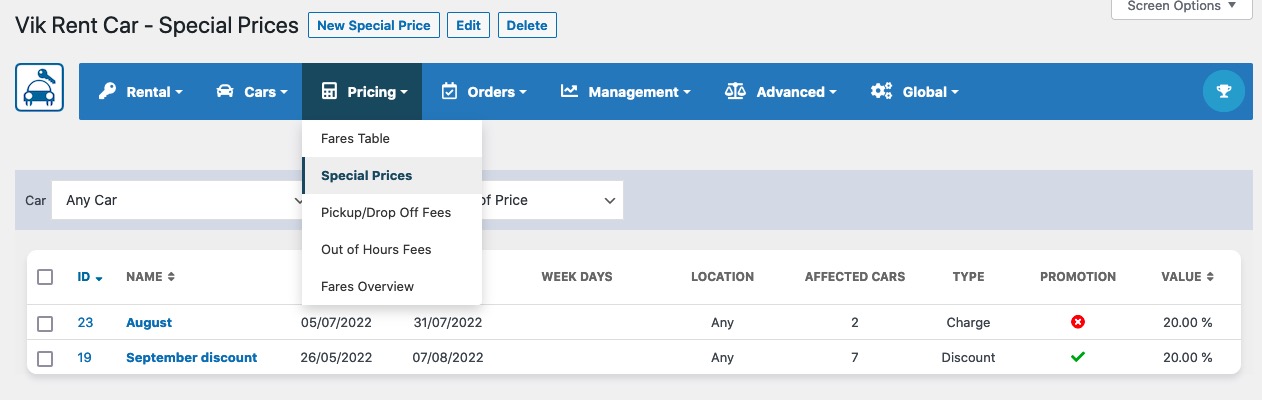1262x400 pixels.
Task: Select Fares Overview menu entry
Action: tap(392, 286)
